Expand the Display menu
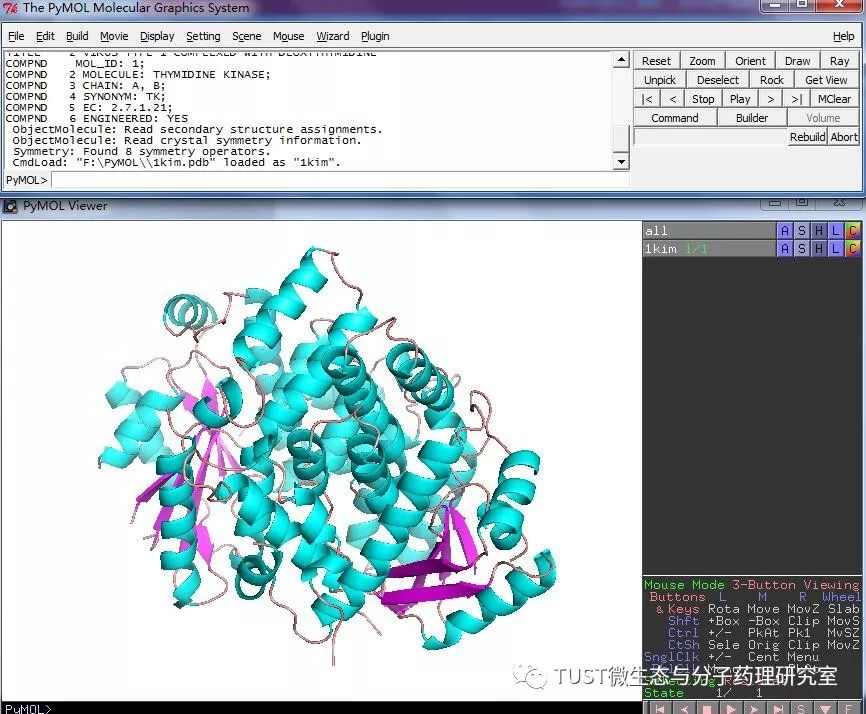The height and width of the screenshot is (714, 866). click(x=157, y=36)
